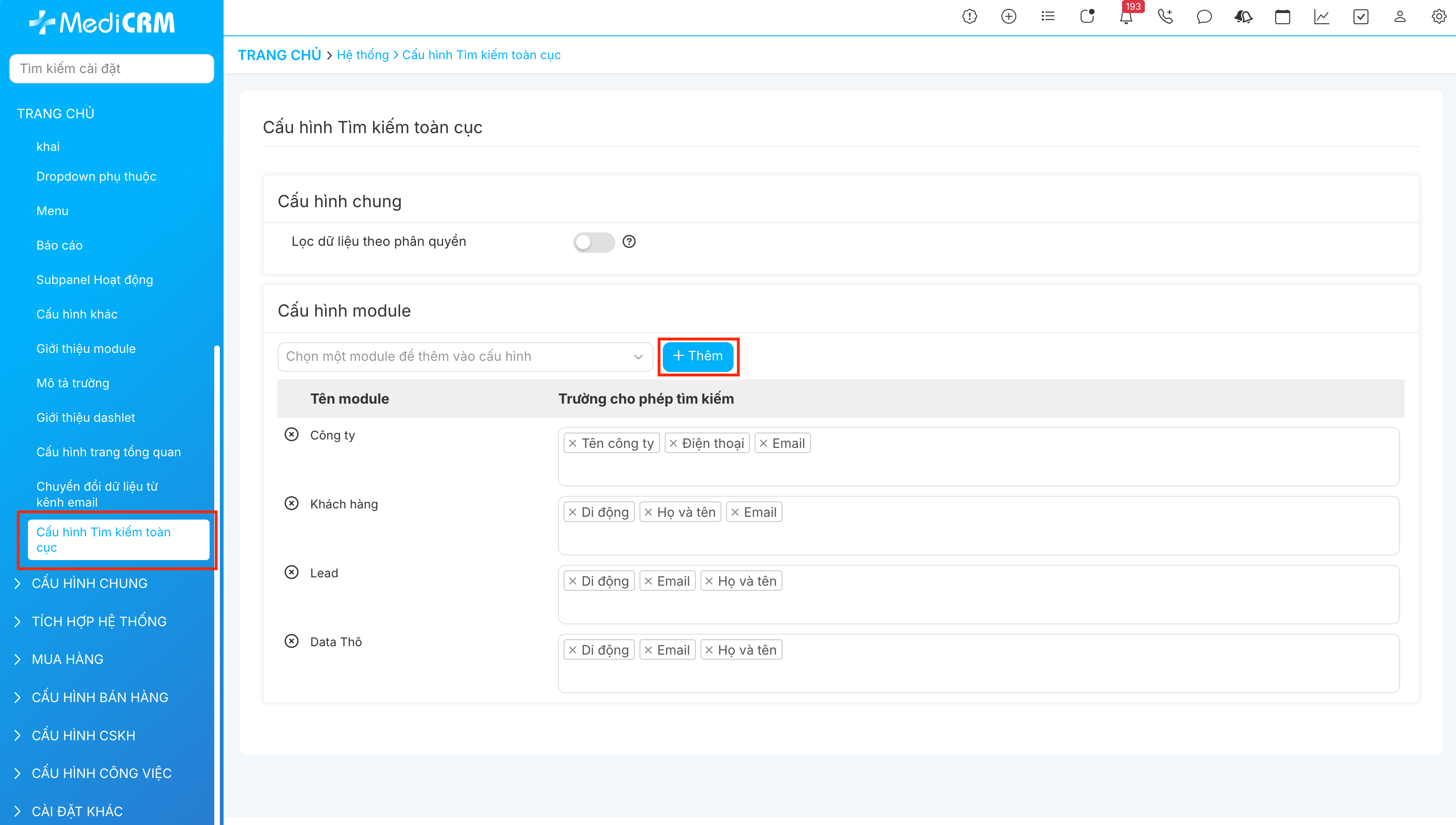Select Cấu hình trang tổng quan item
1456x825 pixels.
pos(108,452)
